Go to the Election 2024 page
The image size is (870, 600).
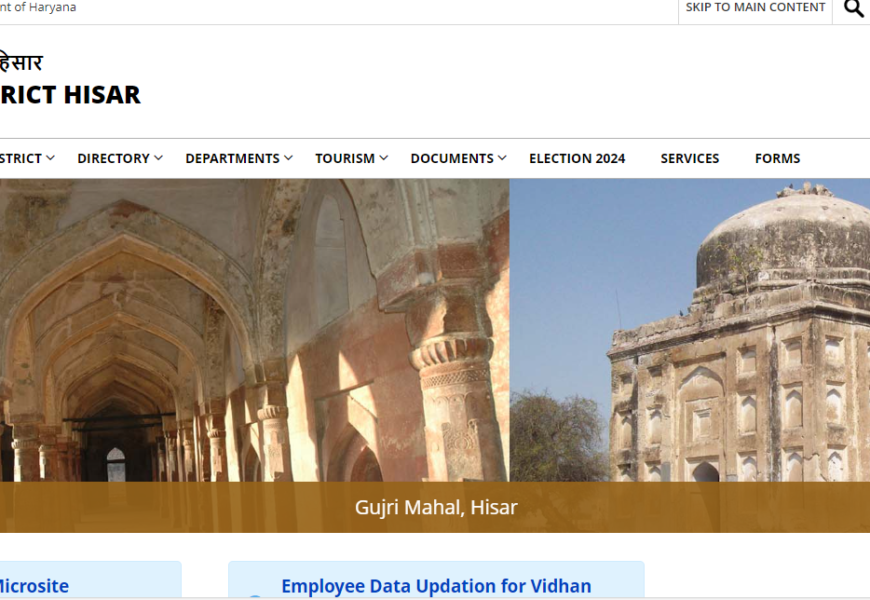coord(577,159)
